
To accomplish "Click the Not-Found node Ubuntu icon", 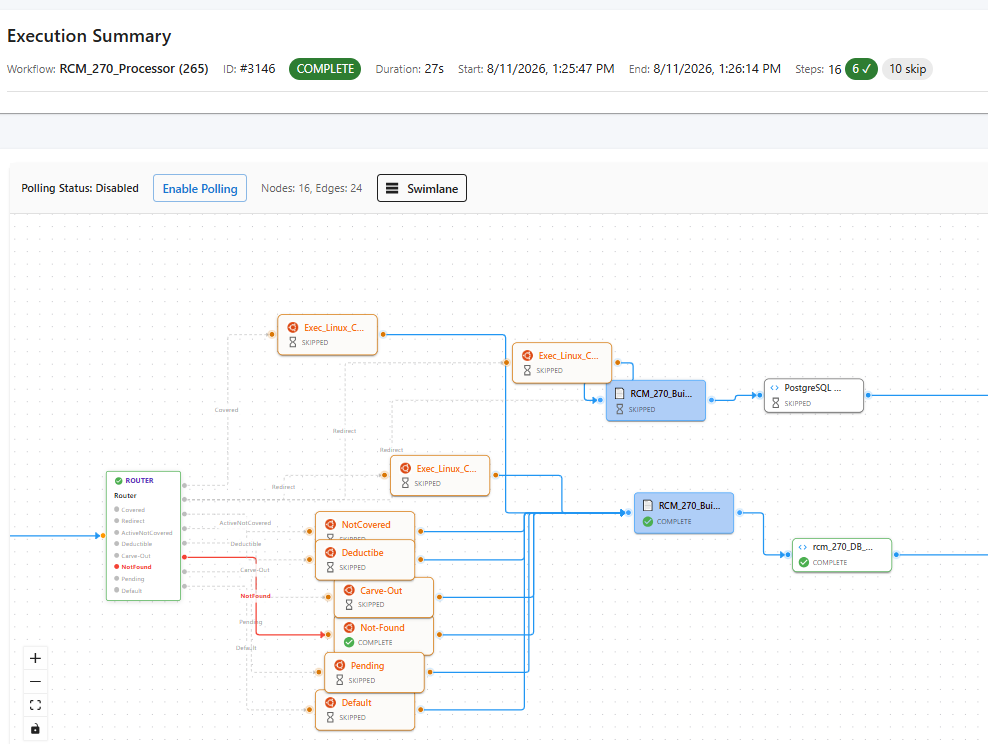I will click(x=349, y=627).
